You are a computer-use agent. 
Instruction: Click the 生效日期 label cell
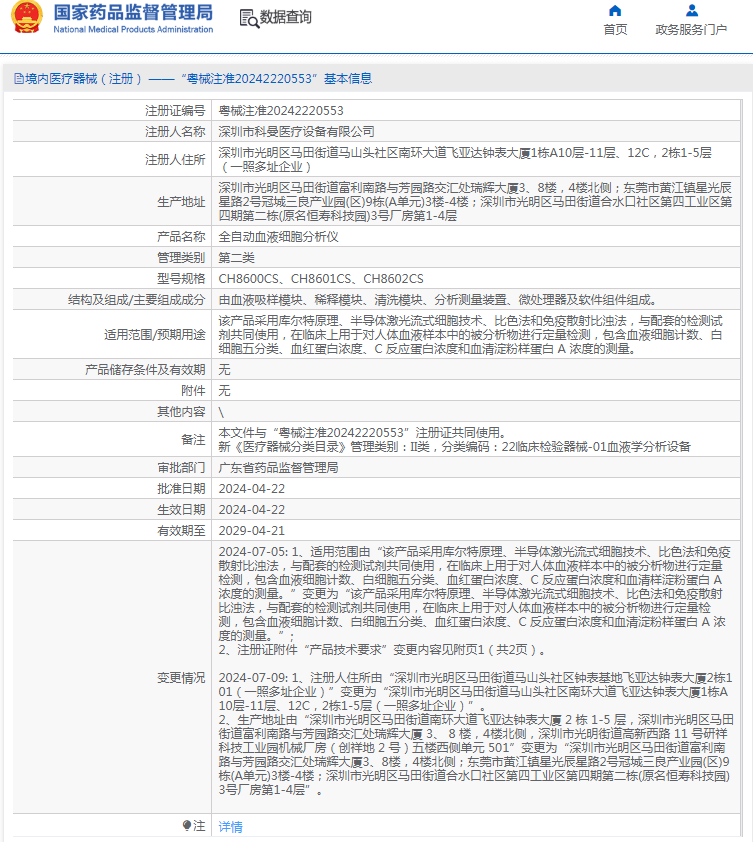pyautogui.click(x=112, y=510)
